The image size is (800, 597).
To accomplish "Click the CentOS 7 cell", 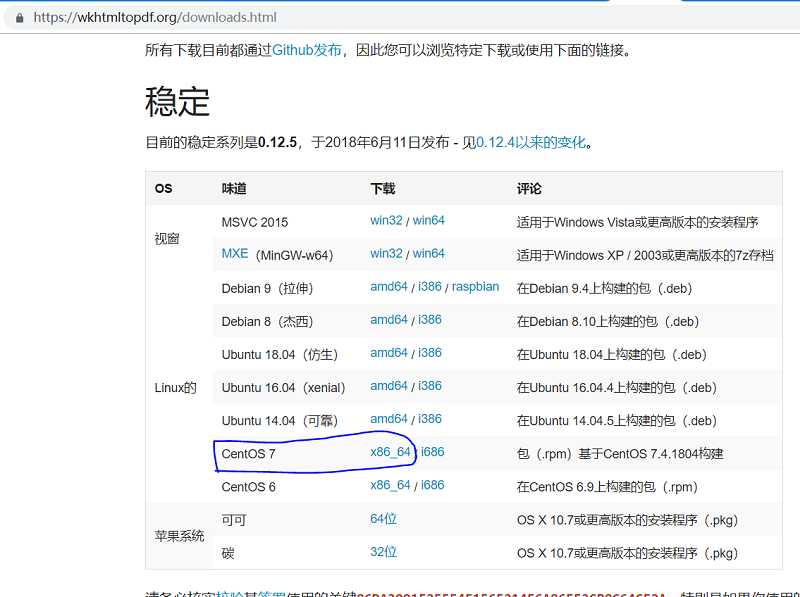I will click(248, 454).
